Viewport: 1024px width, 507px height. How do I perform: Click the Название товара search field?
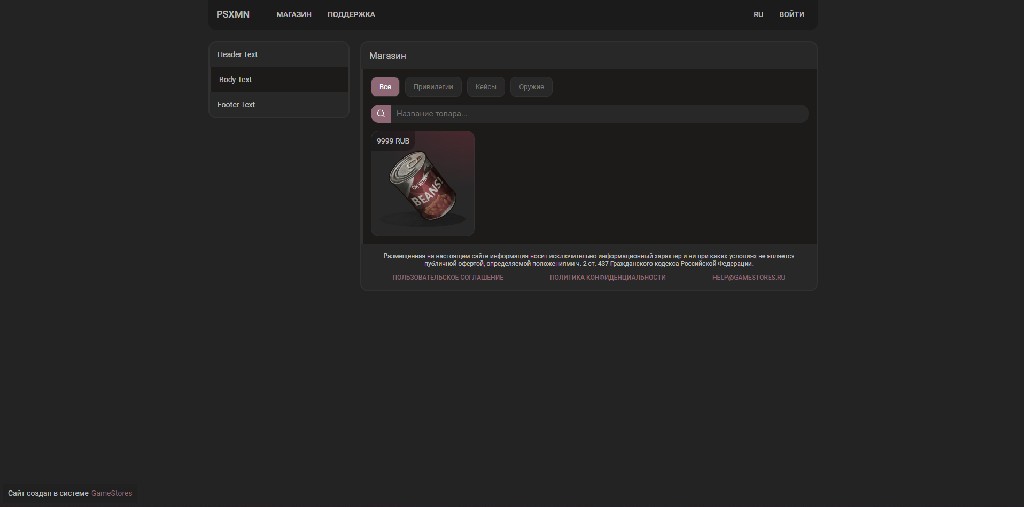coord(598,114)
